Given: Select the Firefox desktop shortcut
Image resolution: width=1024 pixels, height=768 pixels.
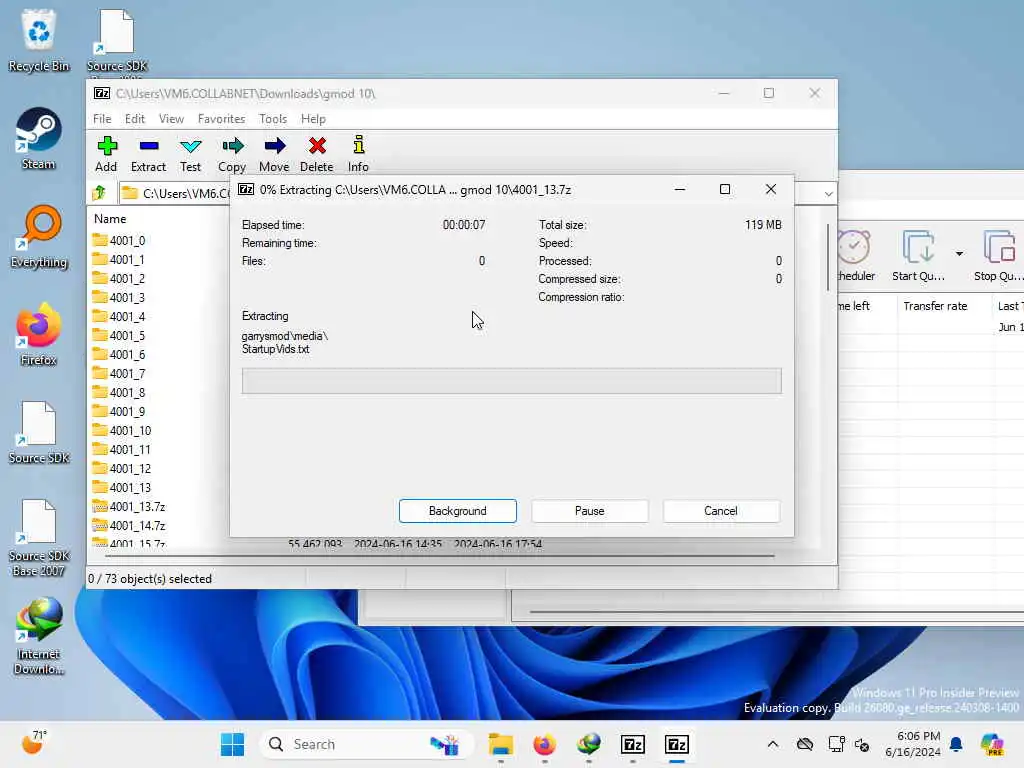Looking at the screenshot, I should 39,335.
